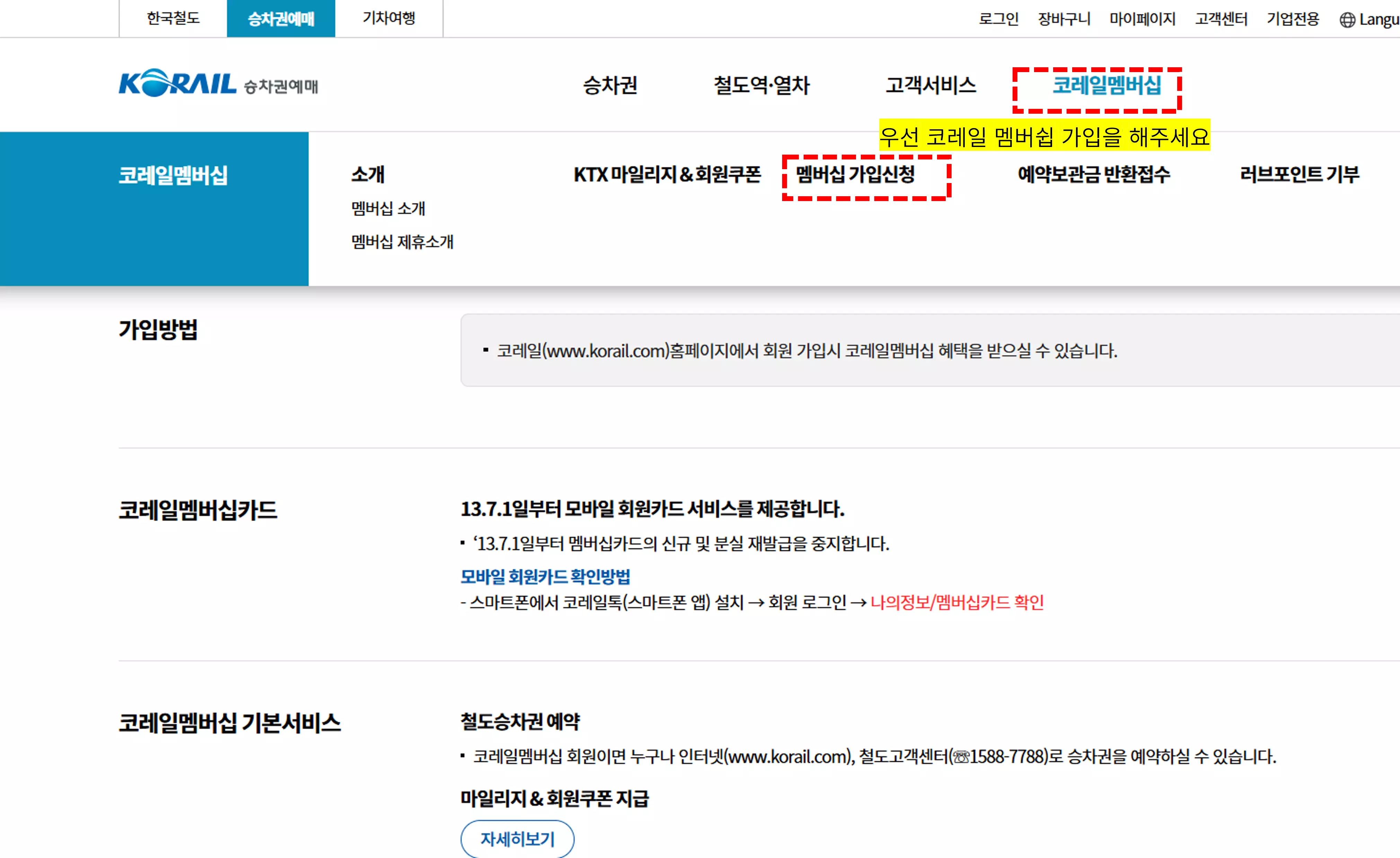Open 멤버십 제휴소개 submenu item
The image size is (1400, 858).
[x=402, y=242]
